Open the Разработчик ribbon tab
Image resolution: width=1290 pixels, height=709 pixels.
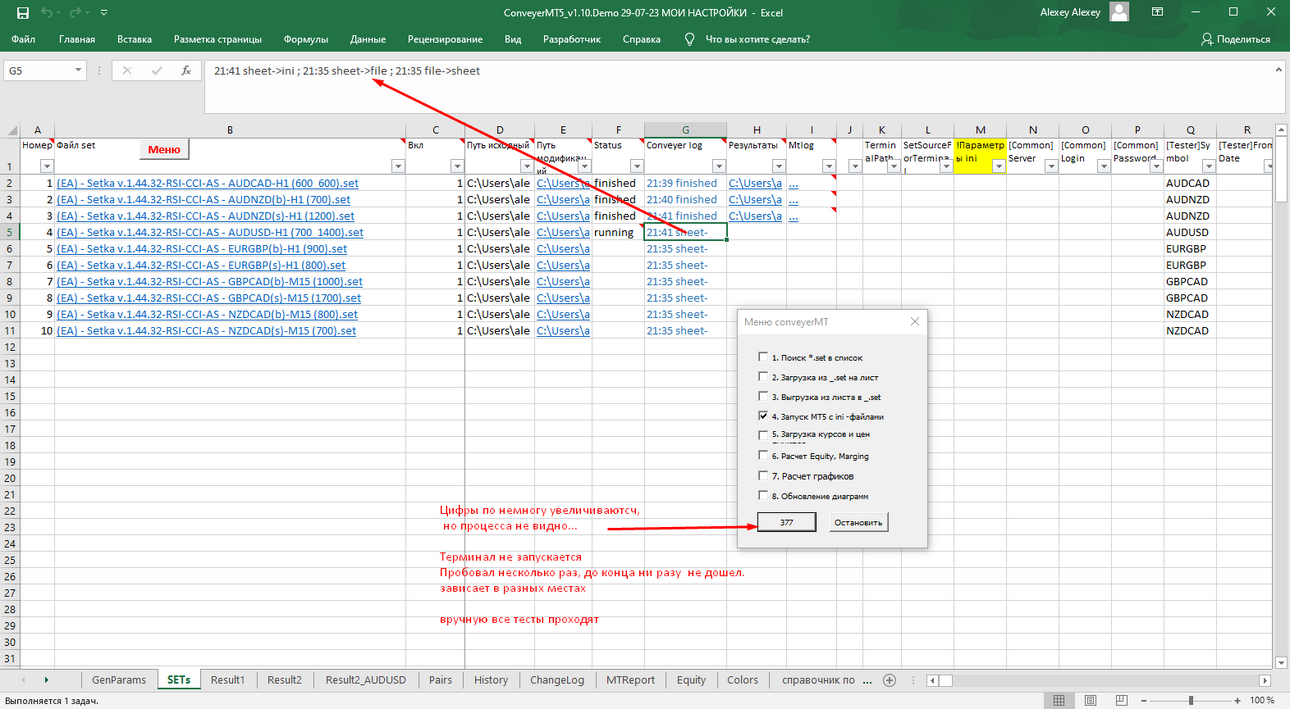pyautogui.click(x=572, y=39)
